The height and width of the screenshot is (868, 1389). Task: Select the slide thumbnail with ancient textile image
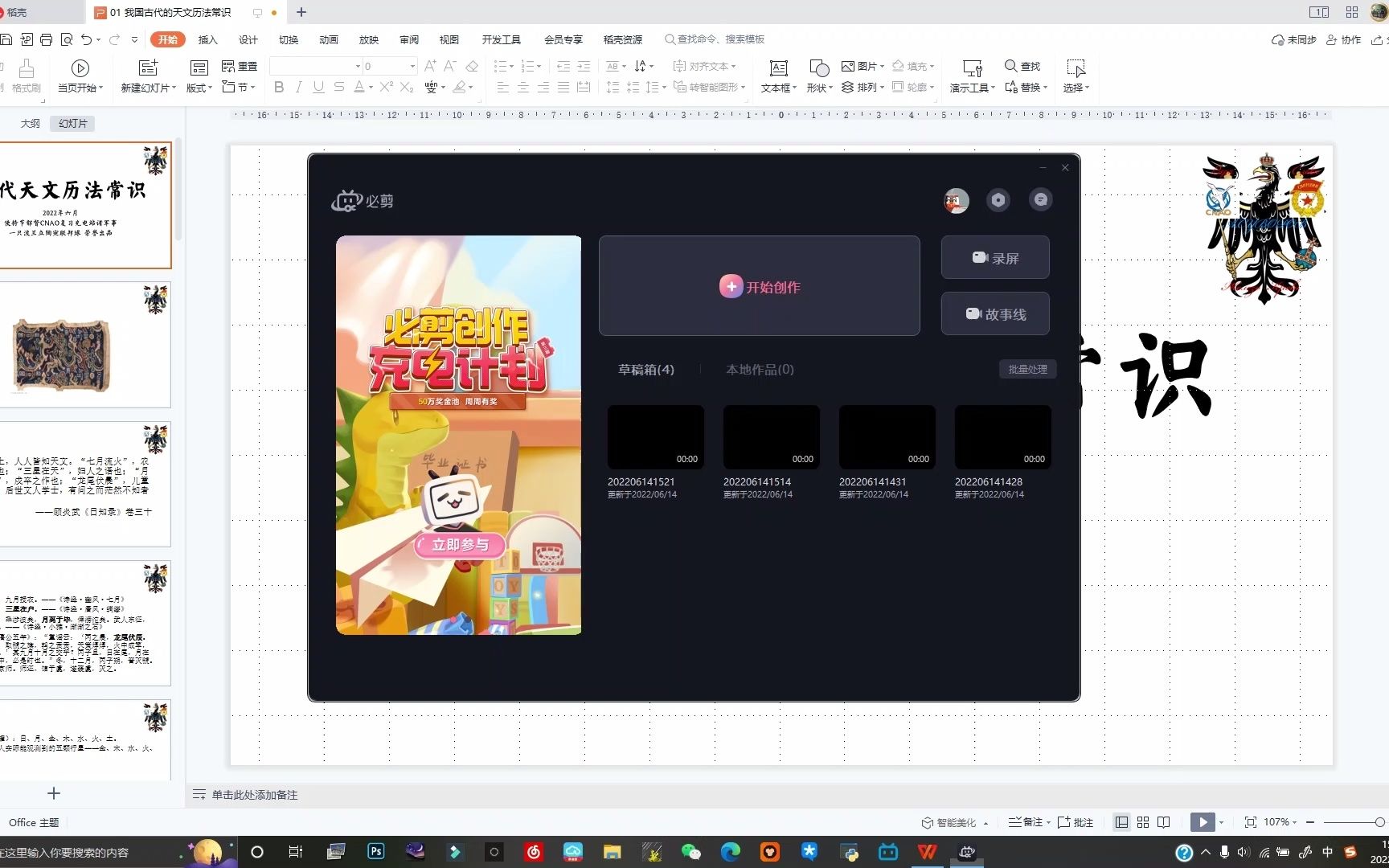(84, 345)
